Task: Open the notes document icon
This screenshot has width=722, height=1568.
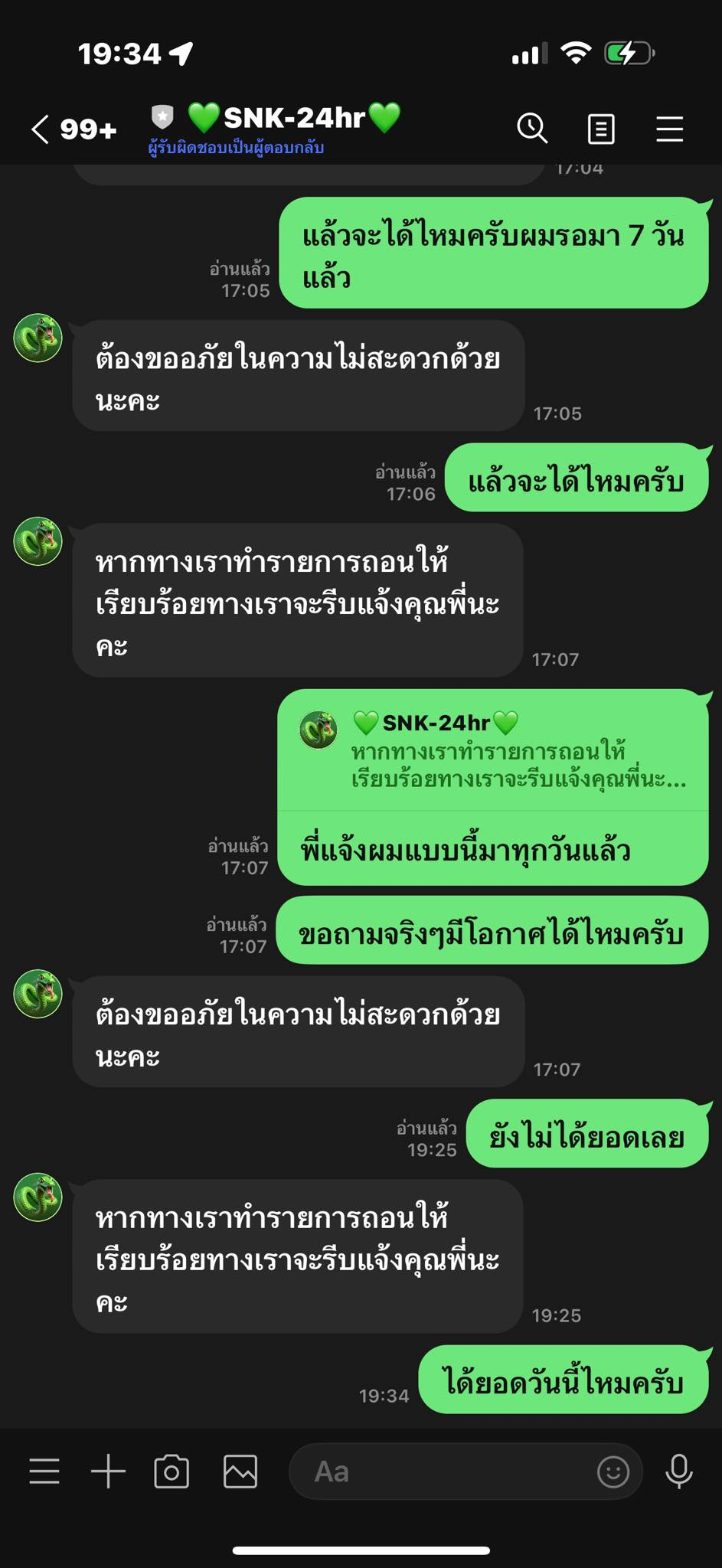Action: (601, 129)
